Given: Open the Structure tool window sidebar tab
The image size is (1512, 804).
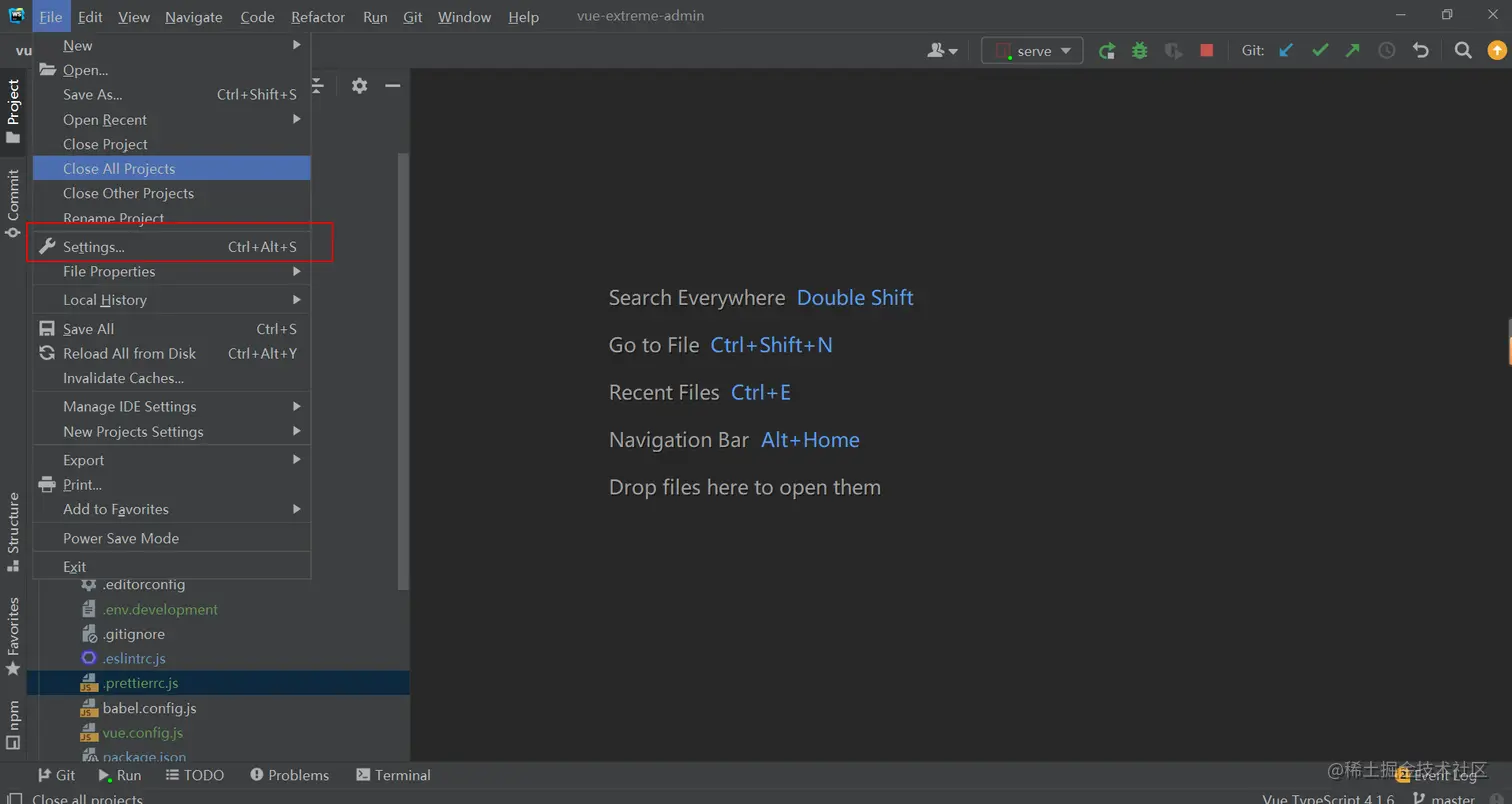Looking at the screenshot, I should pyautogui.click(x=13, y=532).
